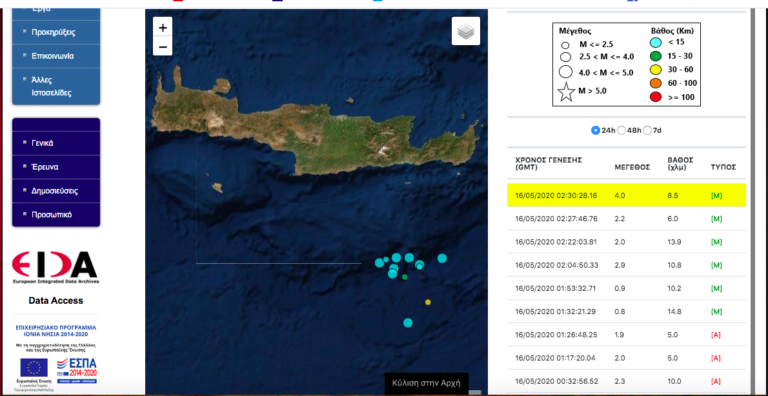Select the 01:53:32.71 earthquake row

click(x=626, y=288)
